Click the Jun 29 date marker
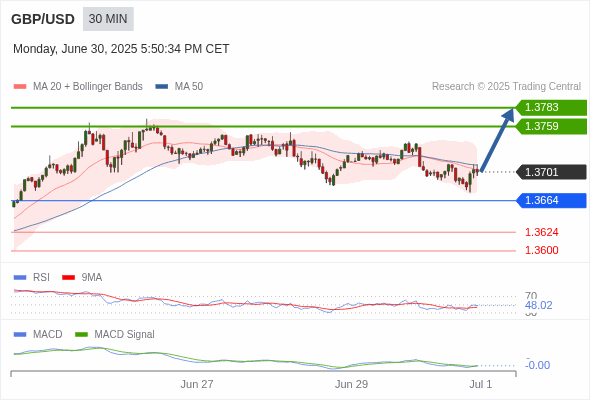The height and width of the screenshot is (400, 590). (351, 384)
